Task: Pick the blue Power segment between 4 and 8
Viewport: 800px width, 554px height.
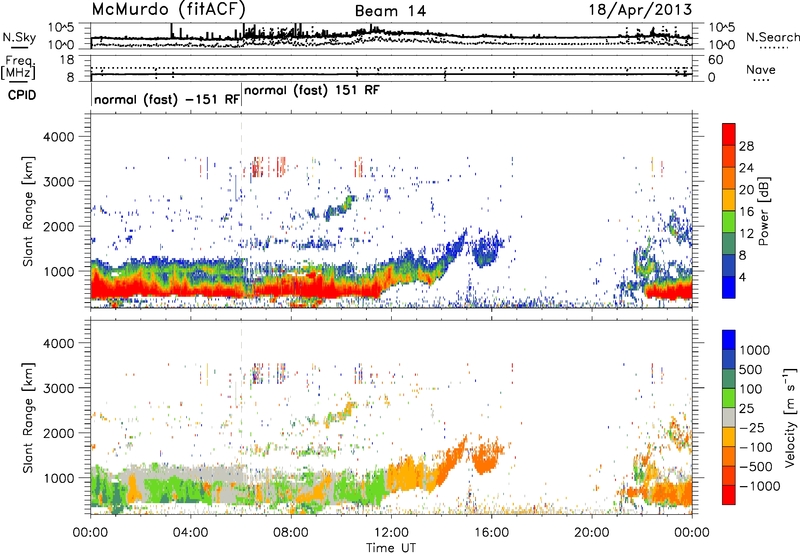Action: point(729,266)
